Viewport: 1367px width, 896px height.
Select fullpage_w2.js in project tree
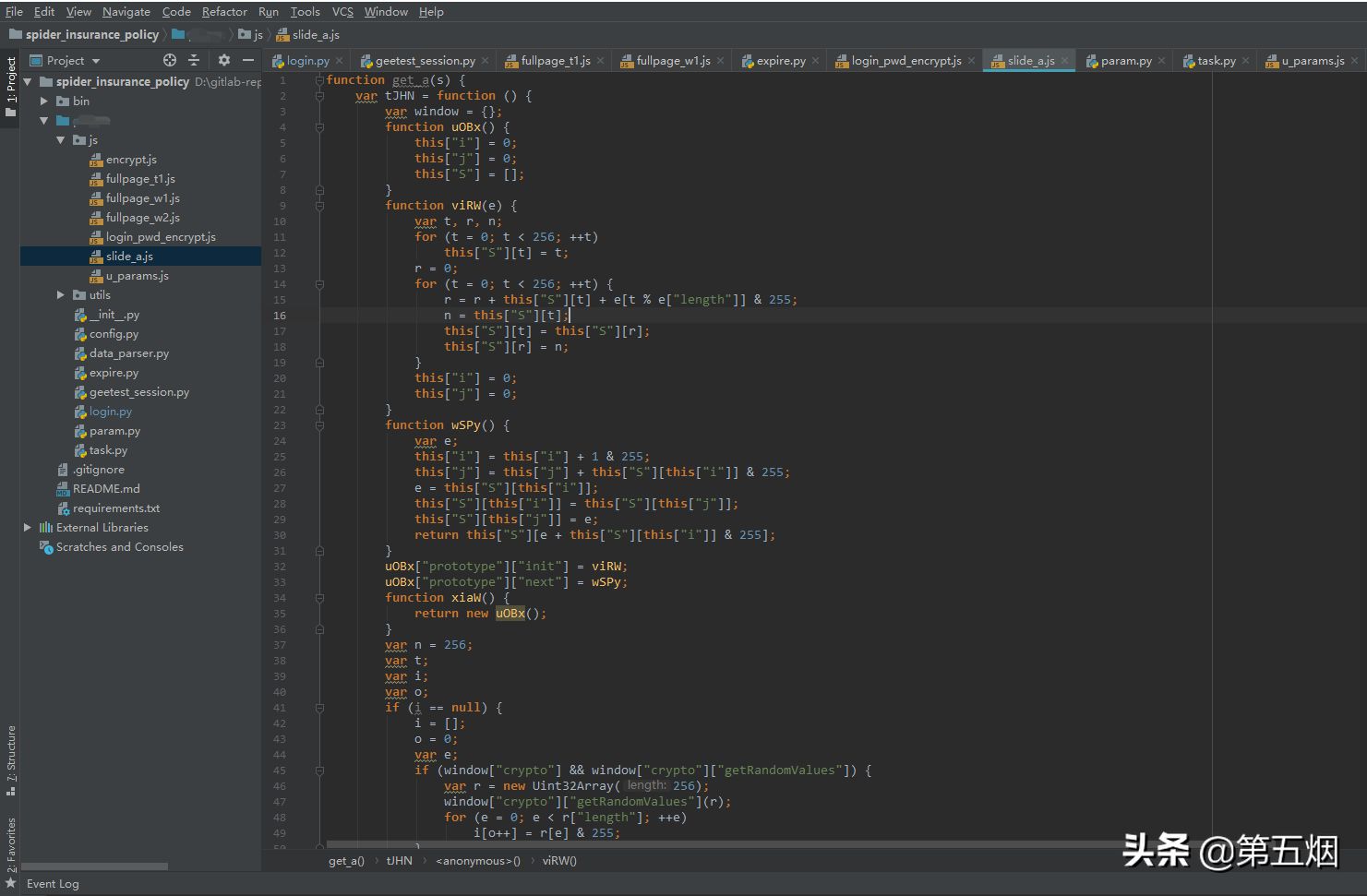[134, 217]
